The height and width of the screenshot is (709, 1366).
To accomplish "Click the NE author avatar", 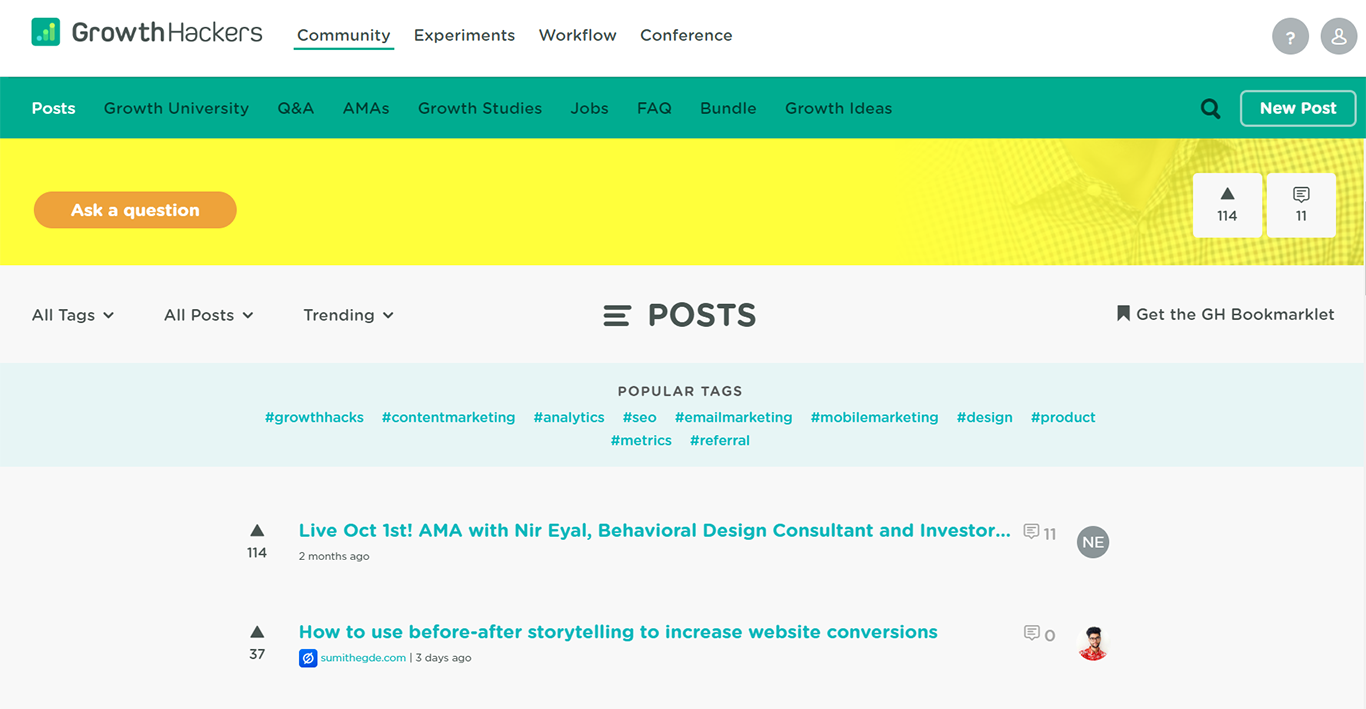I will 1093,542.
